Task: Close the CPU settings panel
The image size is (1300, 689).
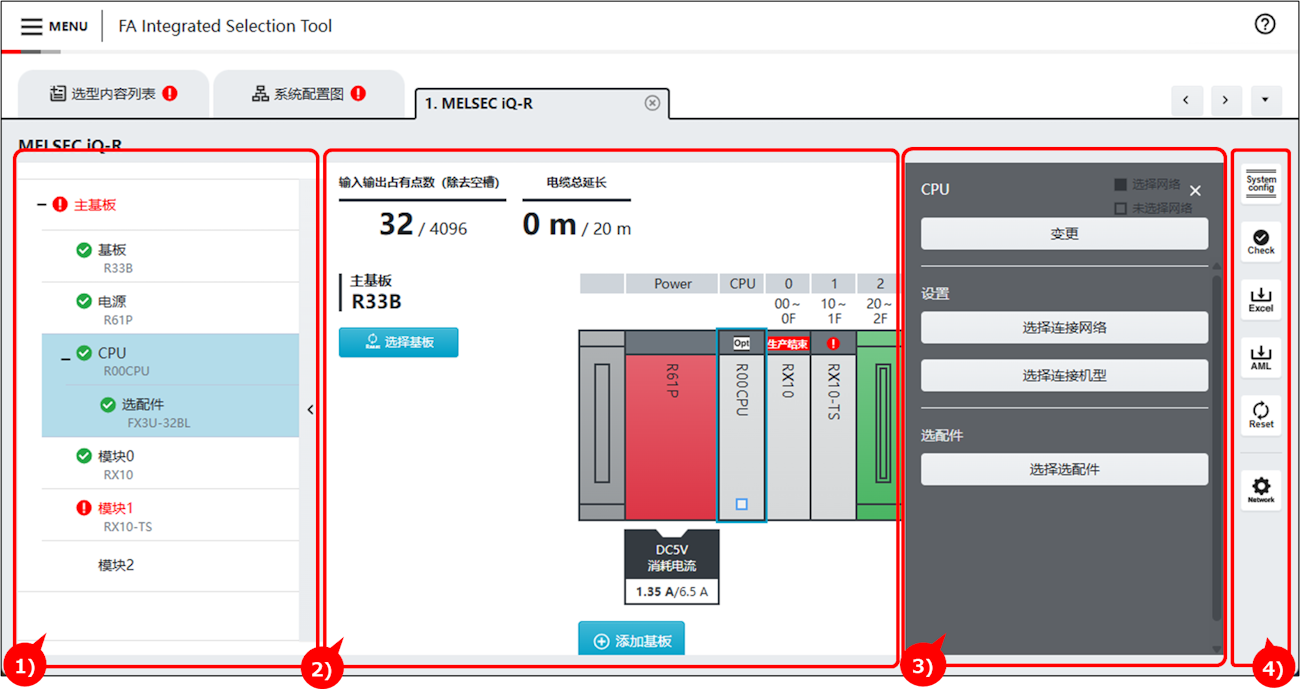Action: click(1195, 190)
